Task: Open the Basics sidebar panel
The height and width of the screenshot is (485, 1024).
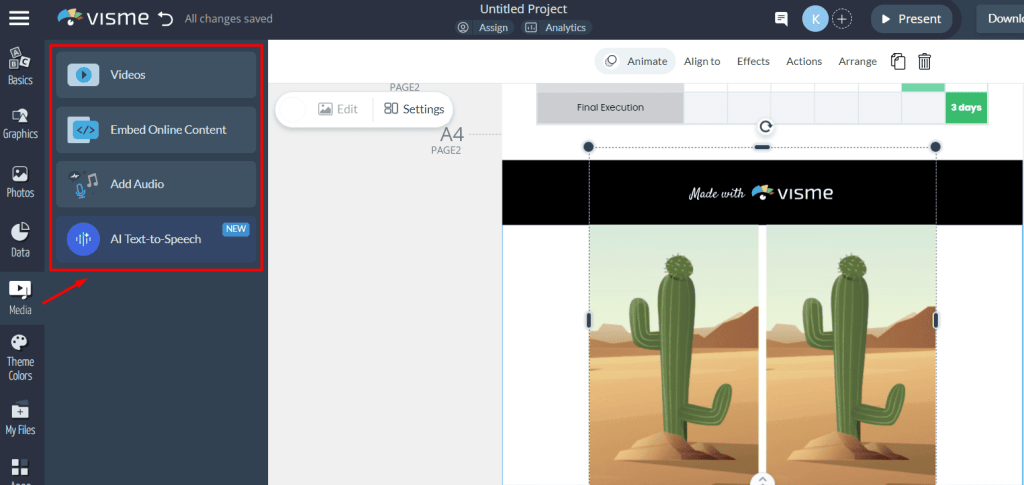Action: 20,66
